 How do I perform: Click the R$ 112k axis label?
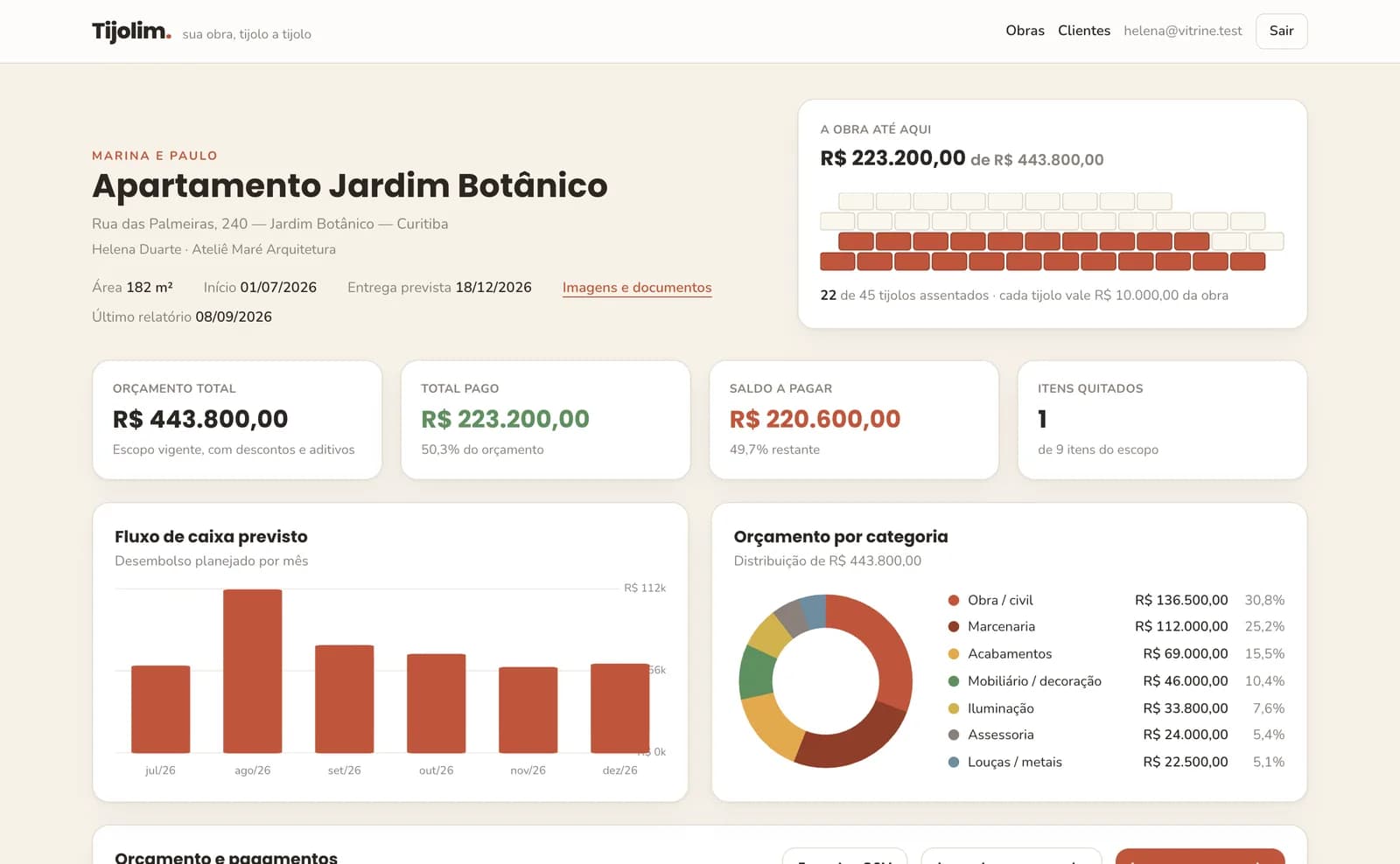(x=645, y=589)
